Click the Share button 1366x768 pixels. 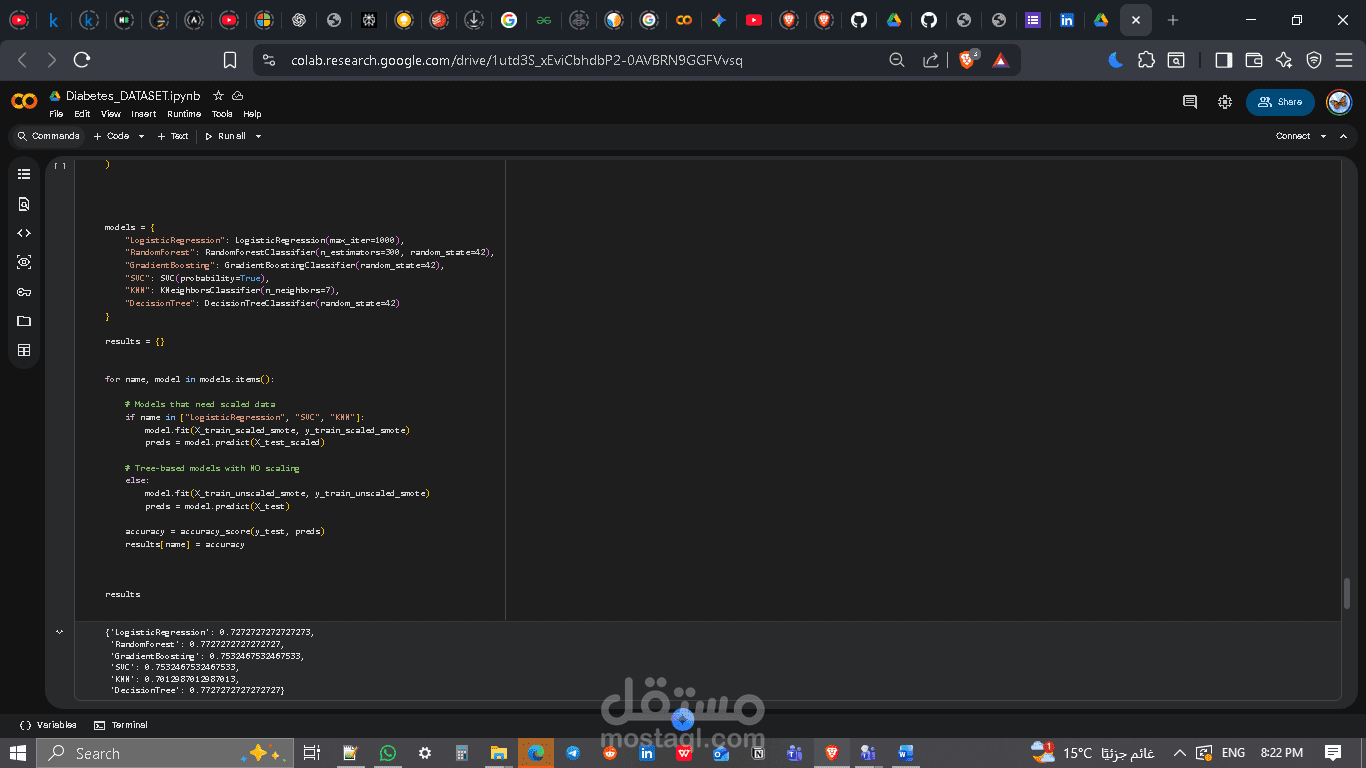pyautogui.click(x=1280, y=102)
